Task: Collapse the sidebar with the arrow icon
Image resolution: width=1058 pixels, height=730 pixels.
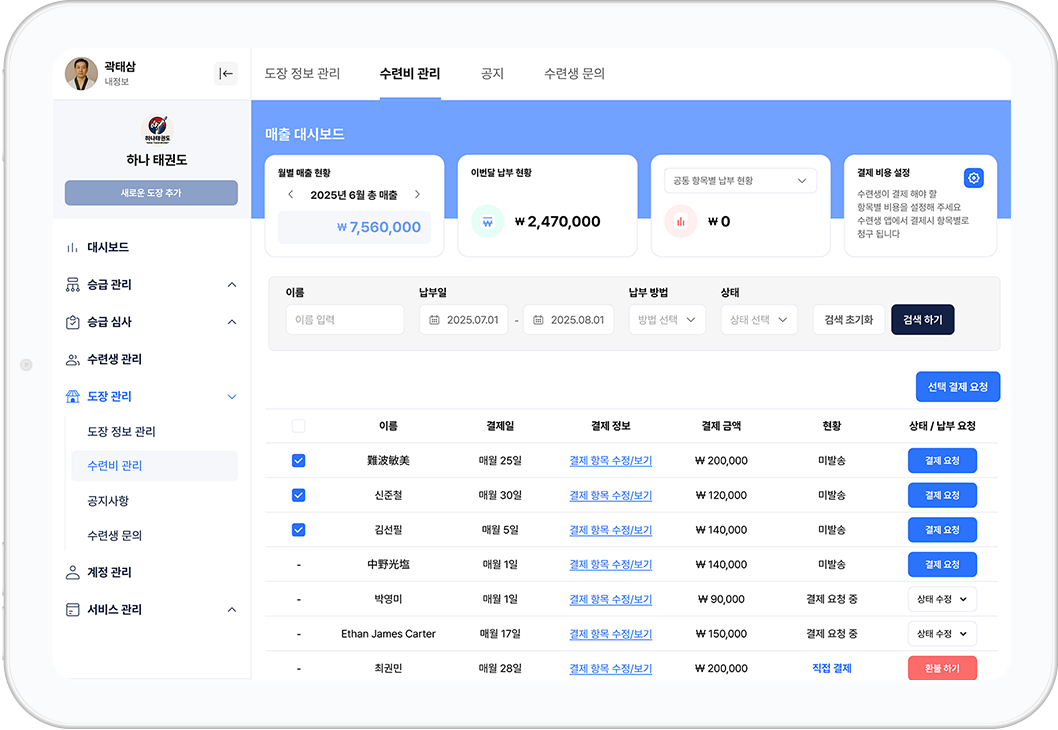Action: tap(227, 72)
